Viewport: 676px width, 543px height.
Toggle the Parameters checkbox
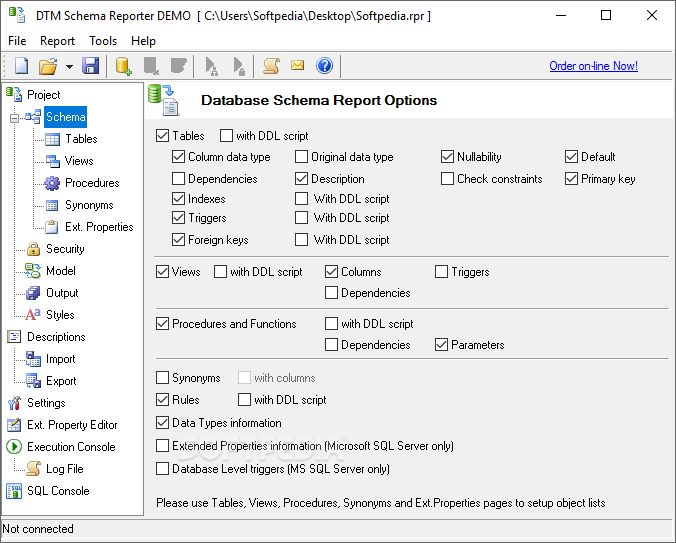(x=441, y=345)
